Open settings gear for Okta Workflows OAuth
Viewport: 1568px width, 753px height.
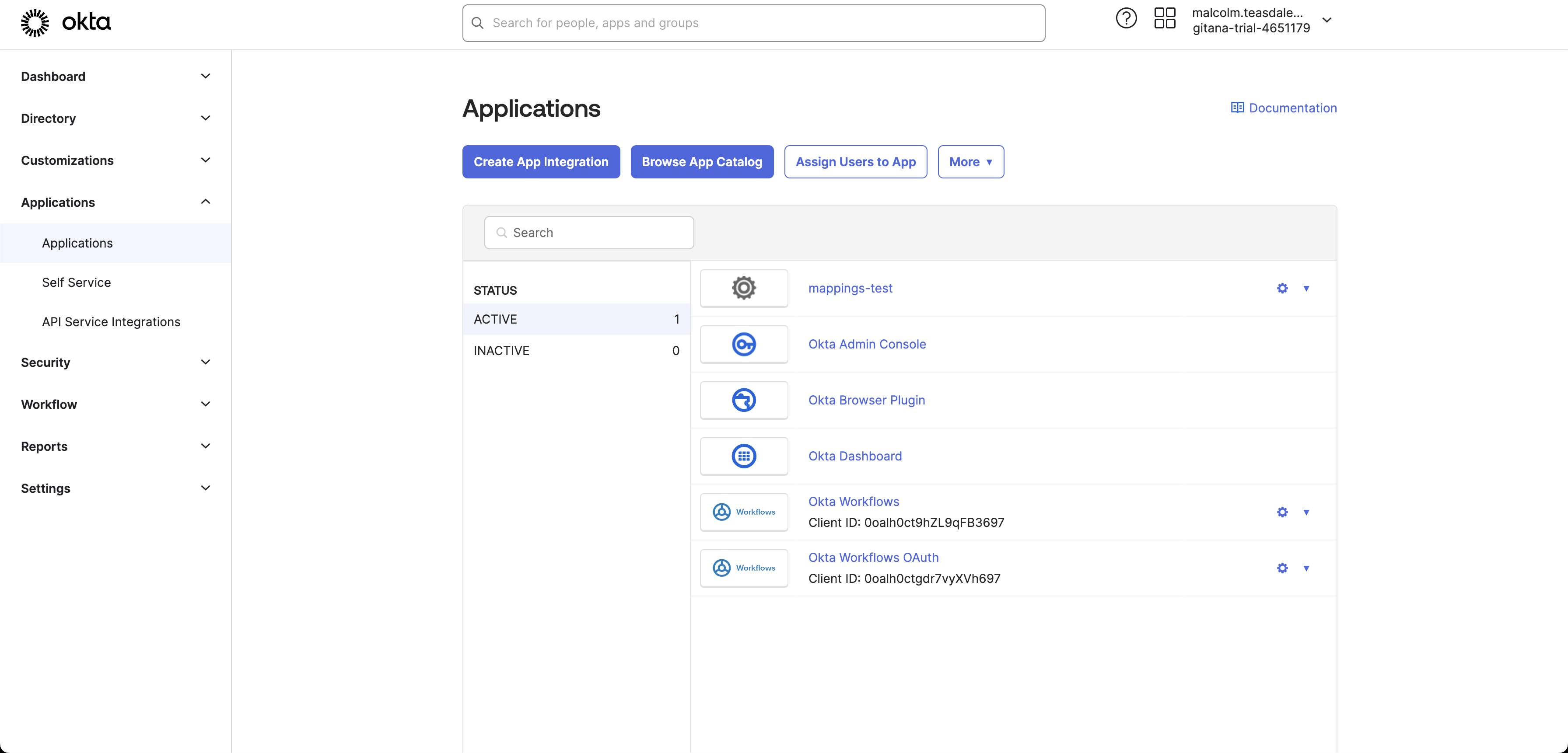tap(1282, 568)
